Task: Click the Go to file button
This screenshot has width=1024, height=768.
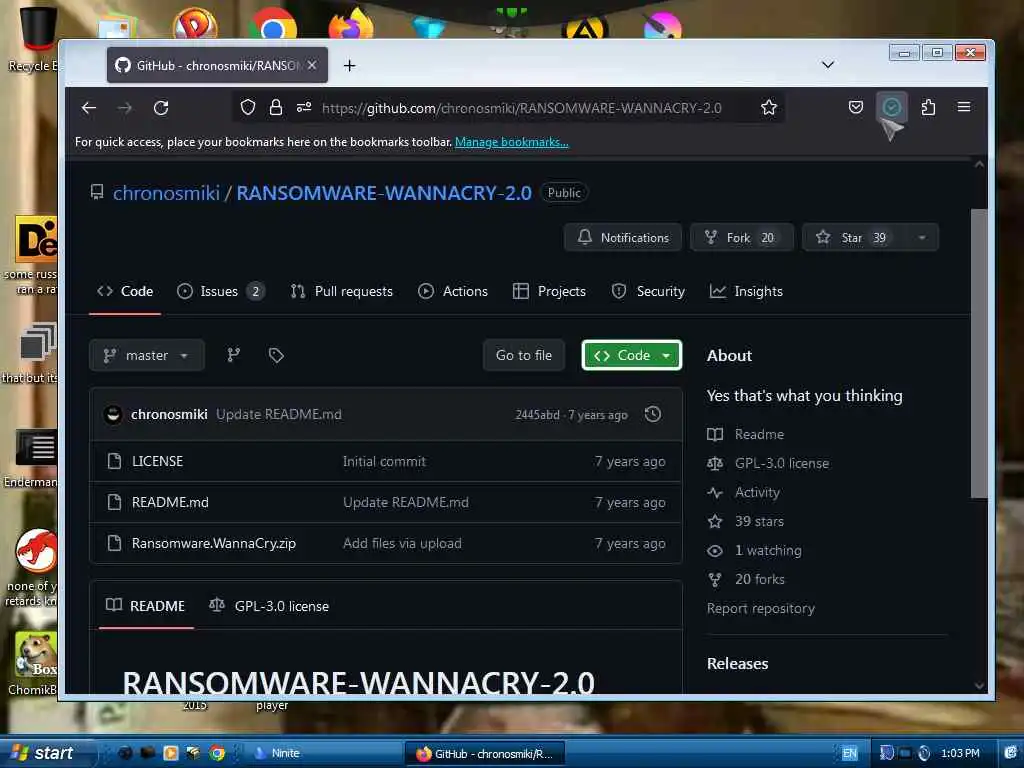Action: pos(524,355)
